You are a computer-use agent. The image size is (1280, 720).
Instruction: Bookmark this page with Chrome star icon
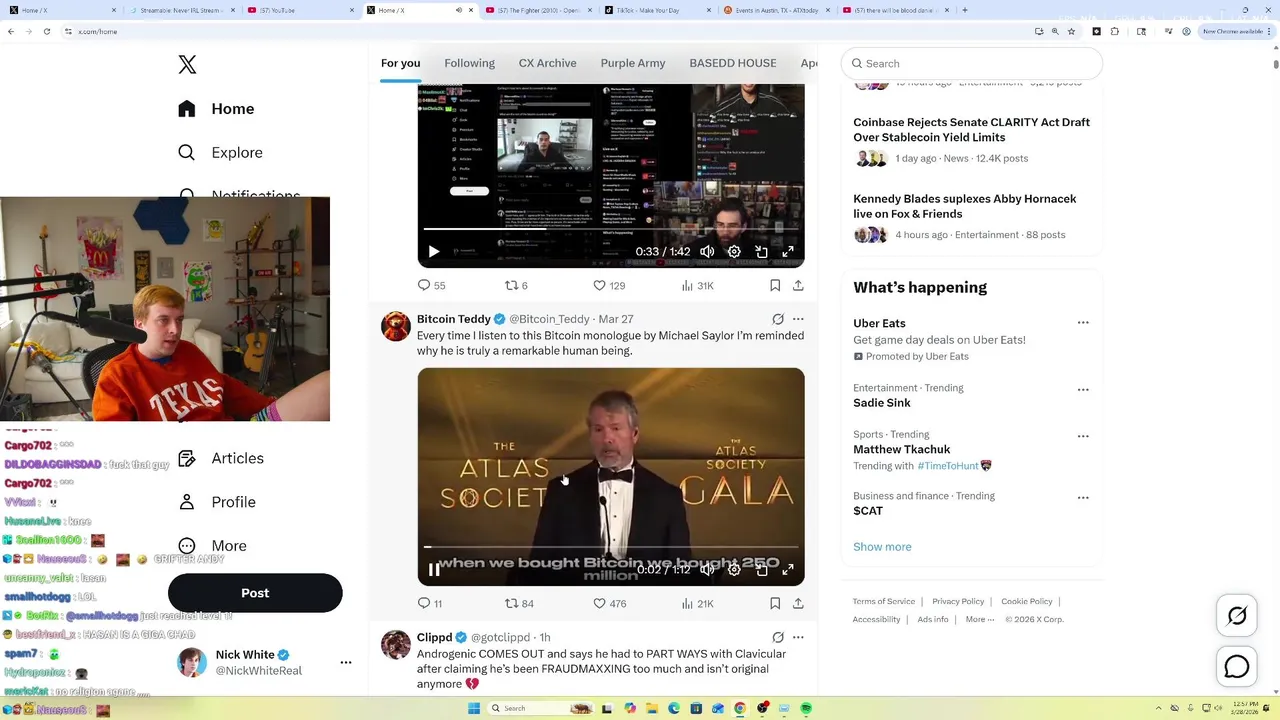click(x=1071, y=31)
